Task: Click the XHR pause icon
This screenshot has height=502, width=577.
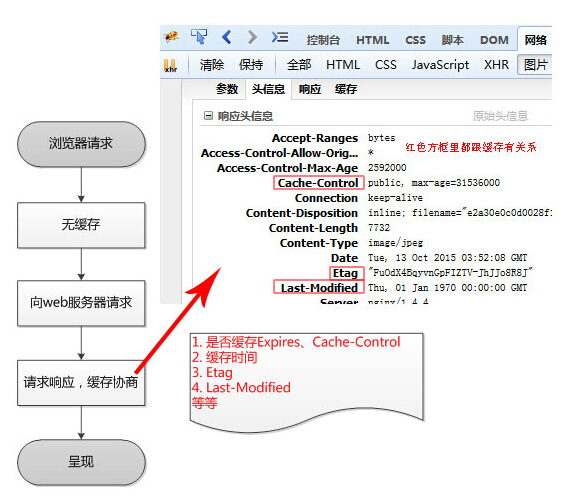Action: (170, 66)
